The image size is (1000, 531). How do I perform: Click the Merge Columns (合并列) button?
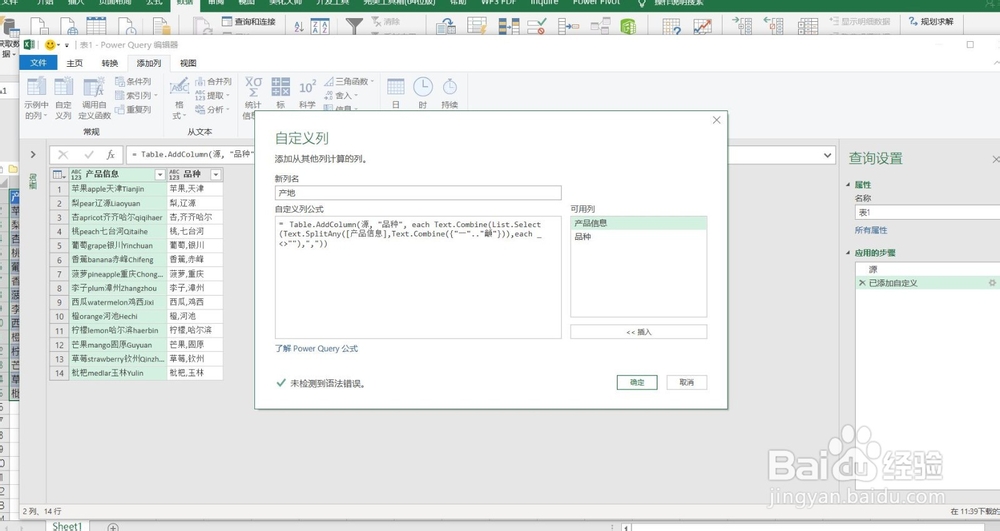(x=213, y=82)
